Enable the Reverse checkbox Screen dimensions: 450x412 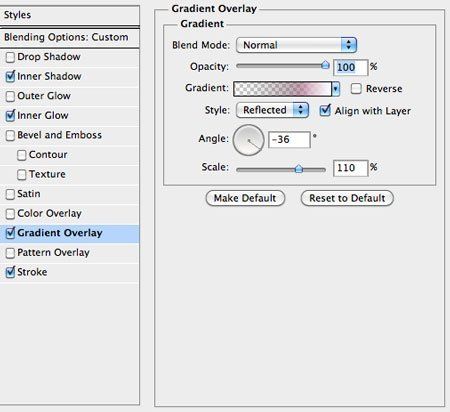point(356,89)
